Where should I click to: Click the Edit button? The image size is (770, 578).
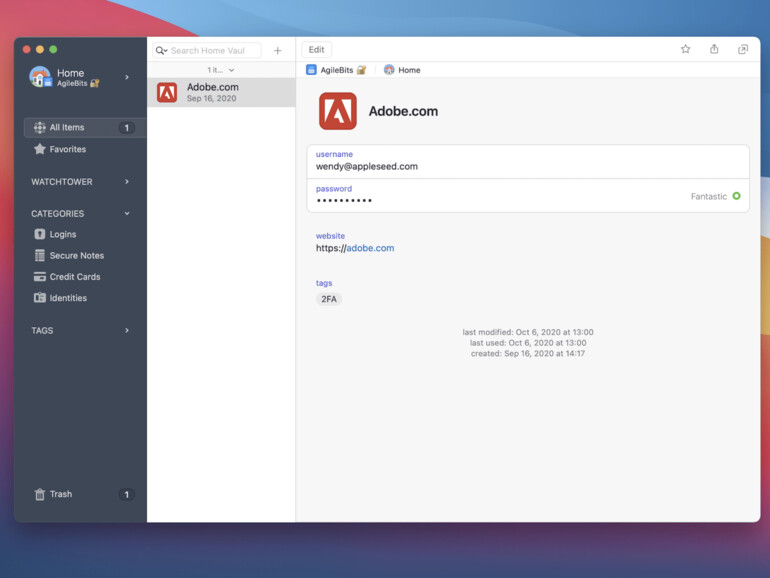(316, 50)
